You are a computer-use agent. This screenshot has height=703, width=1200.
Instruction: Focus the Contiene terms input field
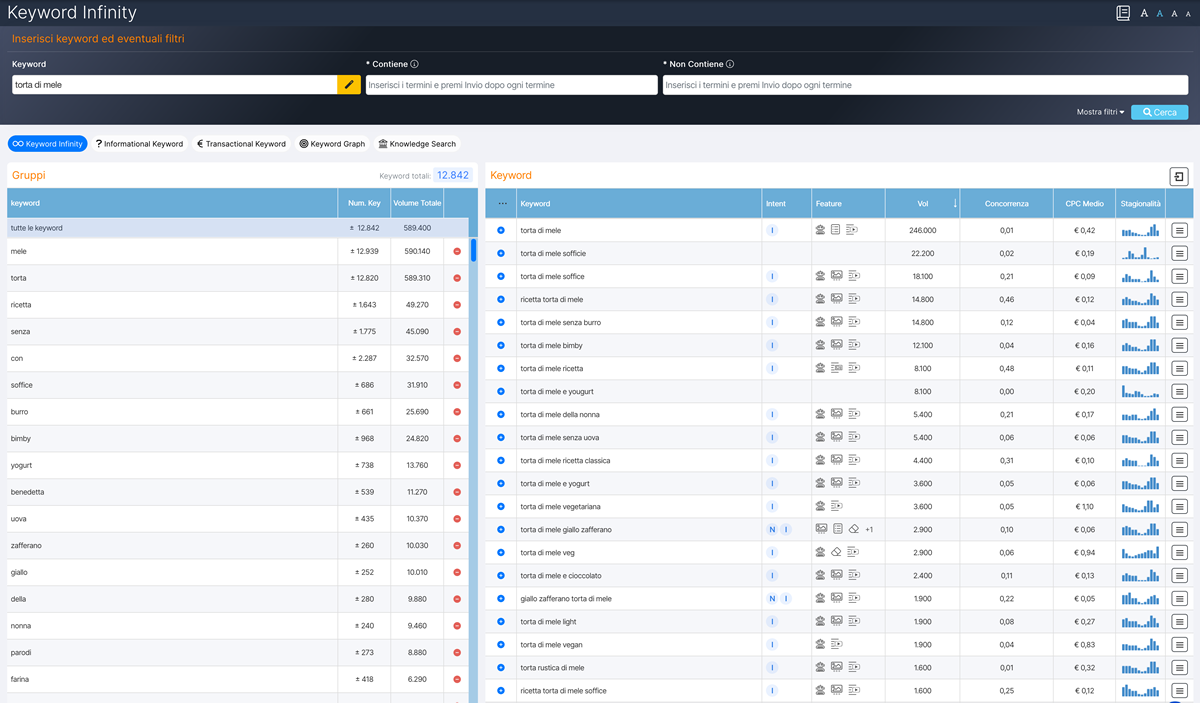coord(511,85)
